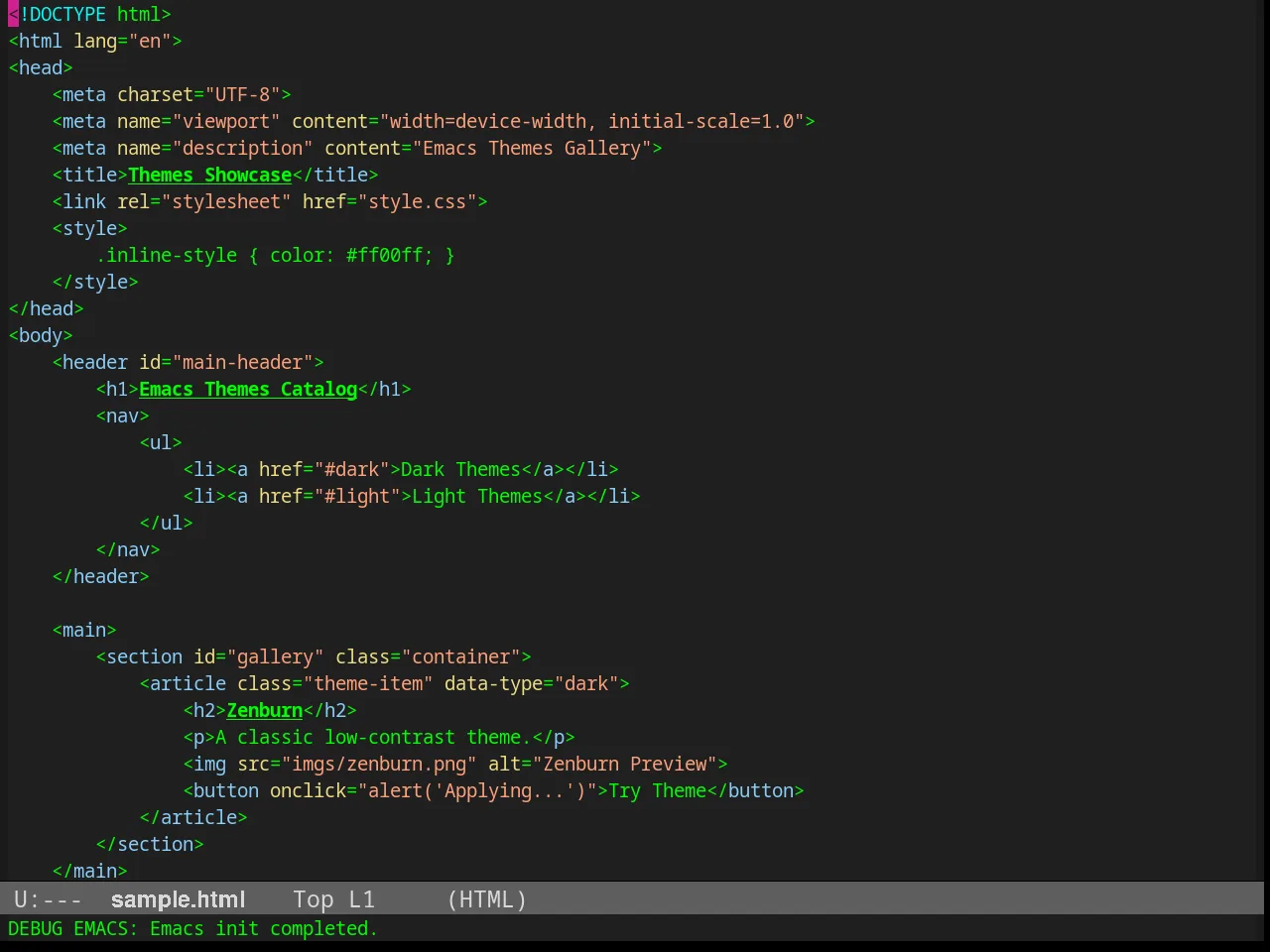Click the charset="UTF-8" meta attribute
The height and width of the screenshot is (952, 1270).
tap(198, 94)
